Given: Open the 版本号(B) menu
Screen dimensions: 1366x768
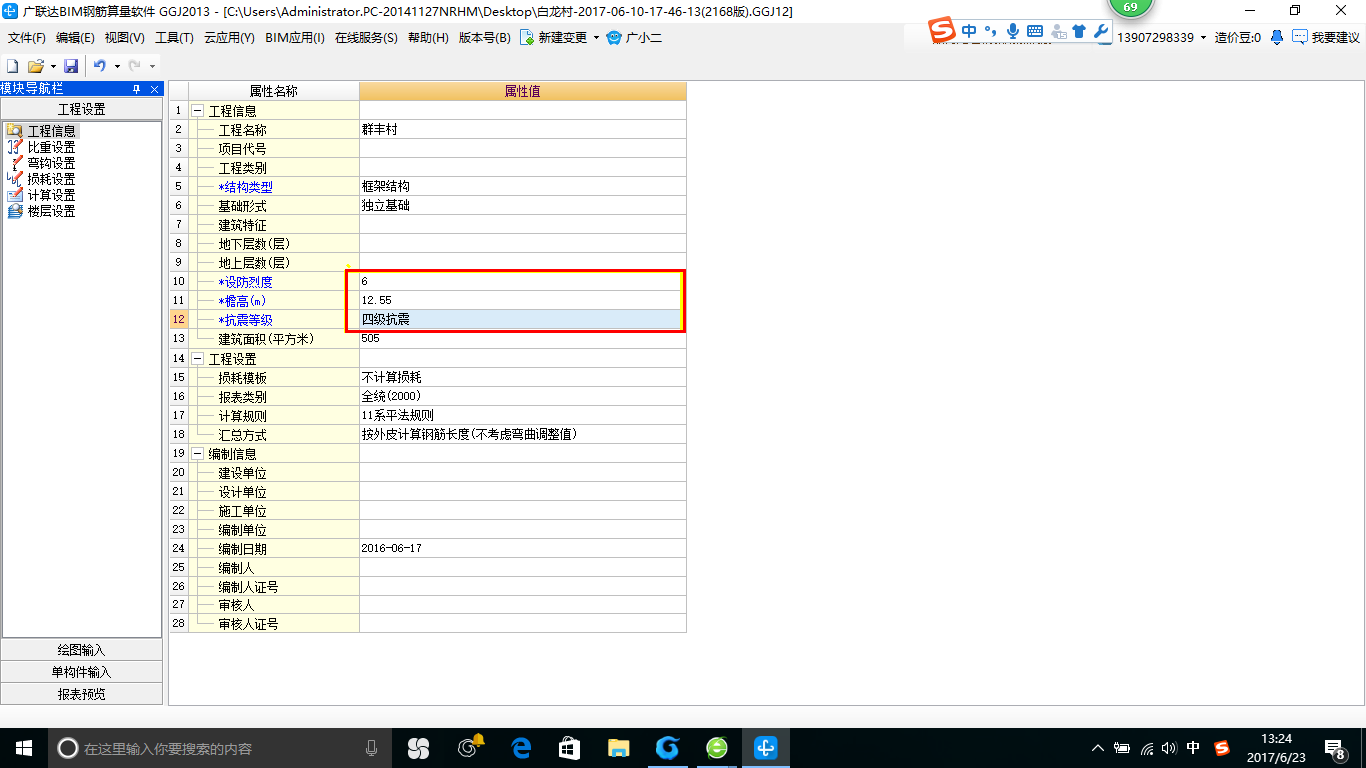Looking at the screenshot, I should [484, 37].
